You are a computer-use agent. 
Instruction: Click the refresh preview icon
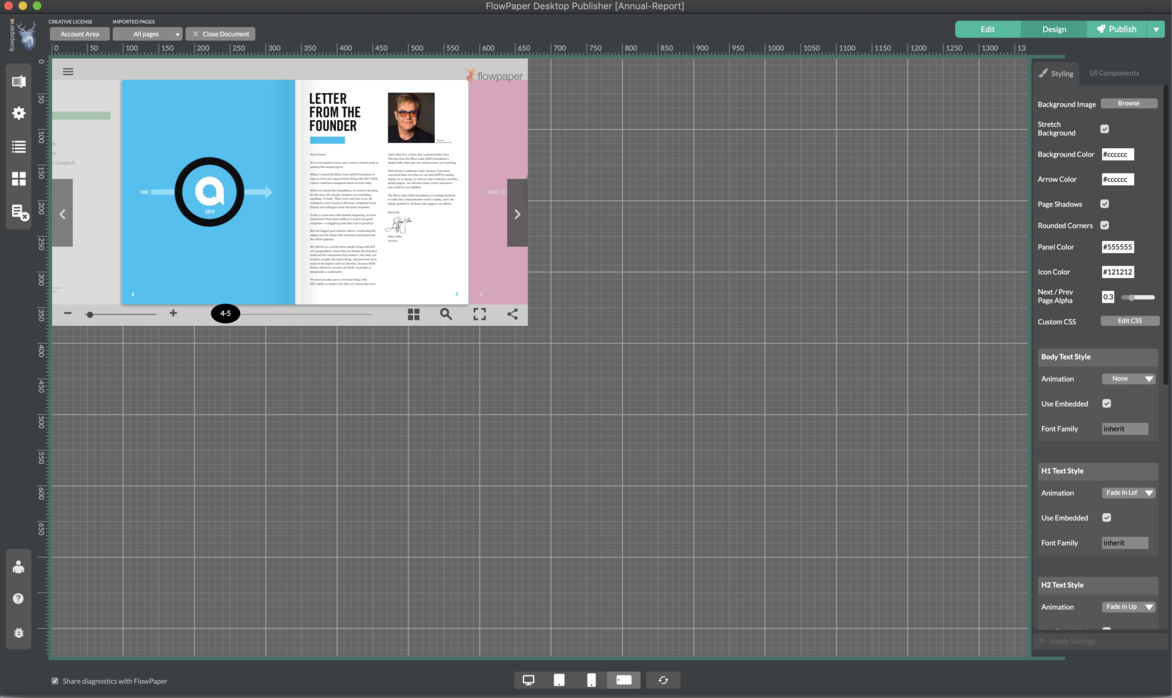[x=662, y=680]
